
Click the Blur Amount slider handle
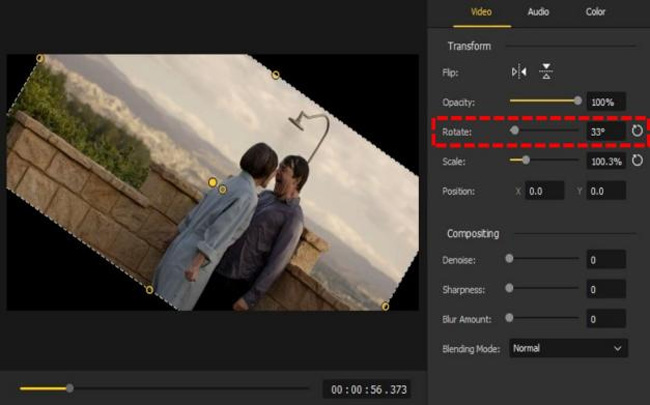509,318
